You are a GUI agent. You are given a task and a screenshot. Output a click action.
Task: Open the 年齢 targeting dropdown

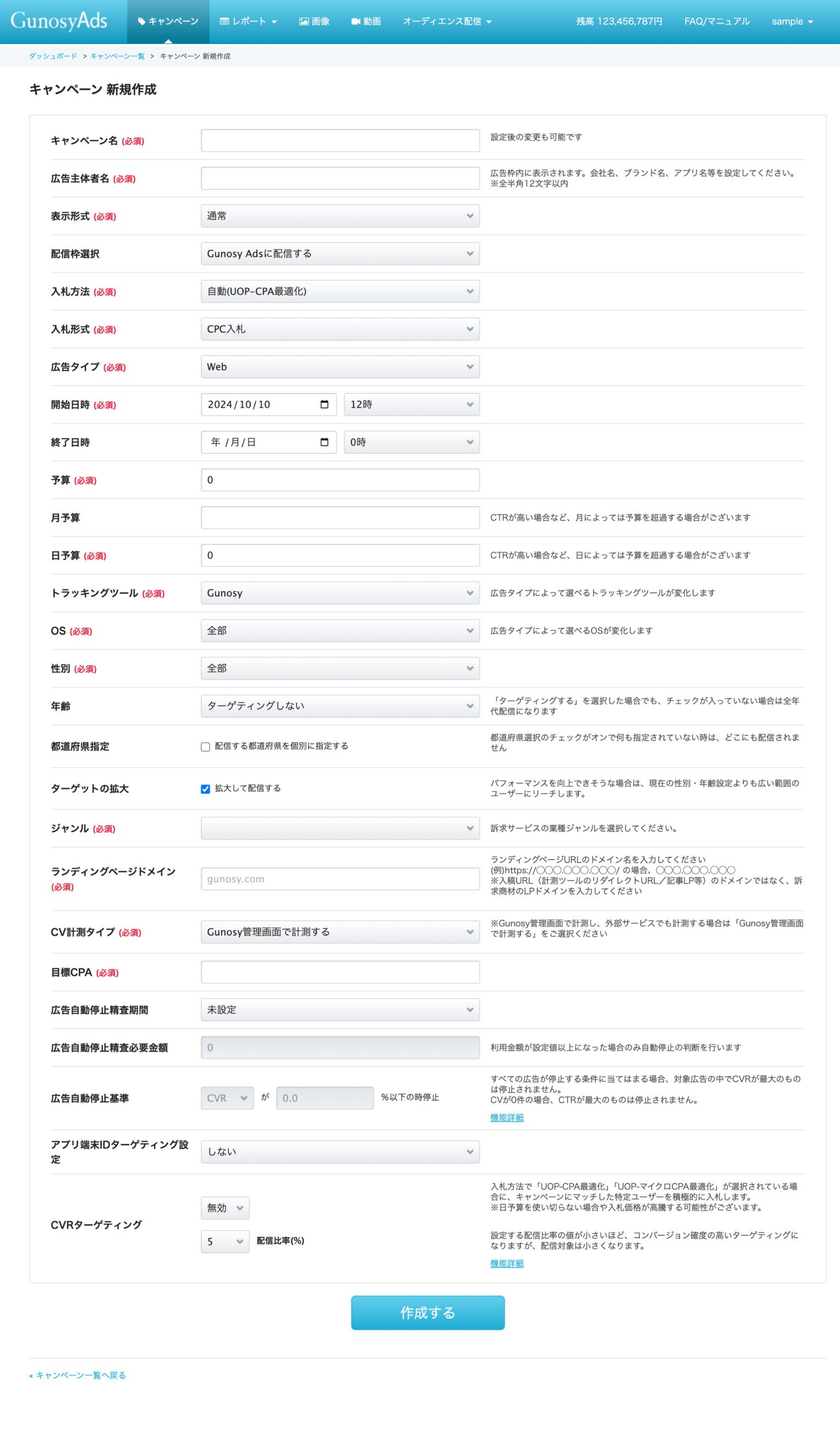coord(340,706)
